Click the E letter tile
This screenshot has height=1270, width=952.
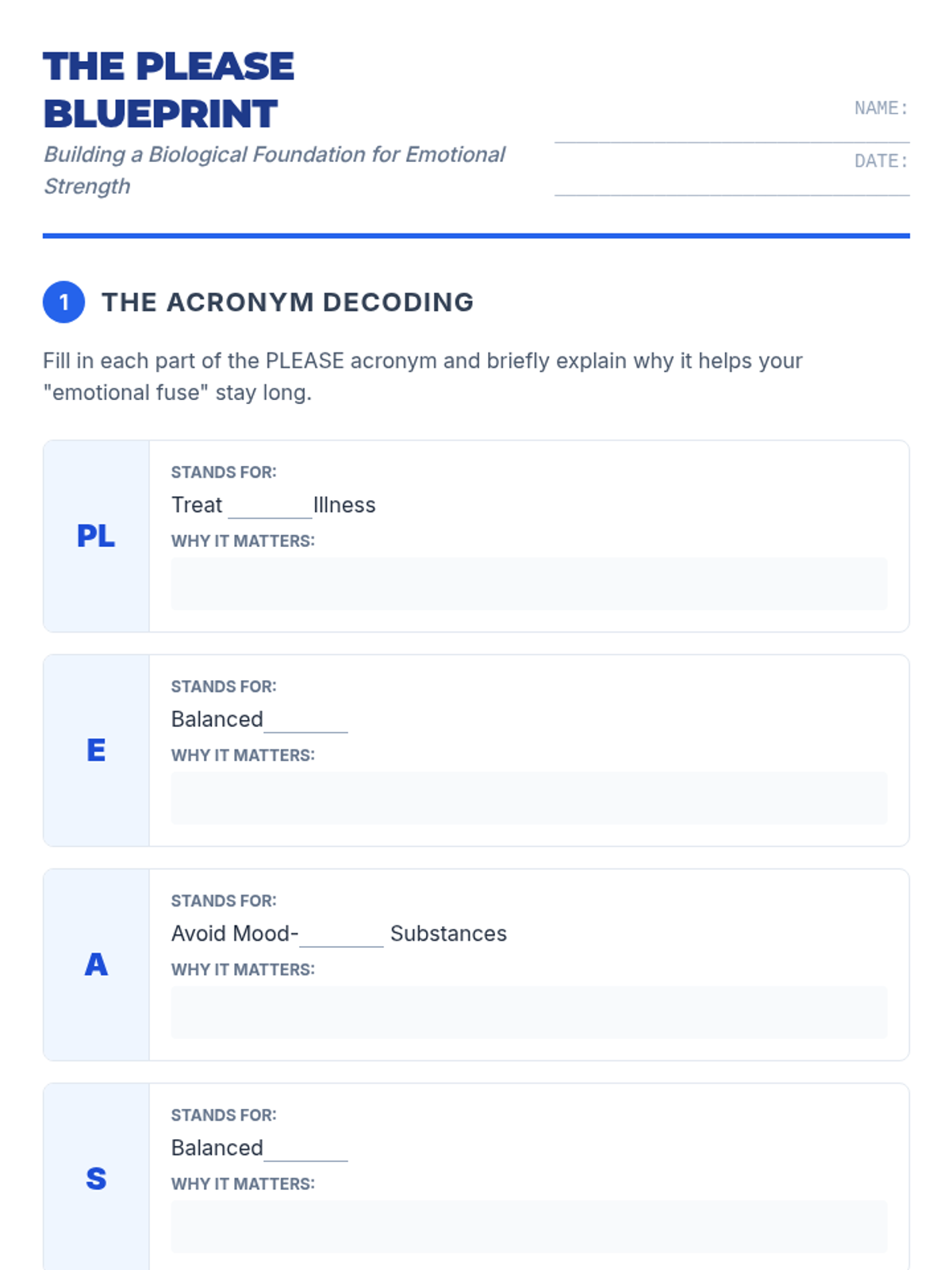pos(96,751)
